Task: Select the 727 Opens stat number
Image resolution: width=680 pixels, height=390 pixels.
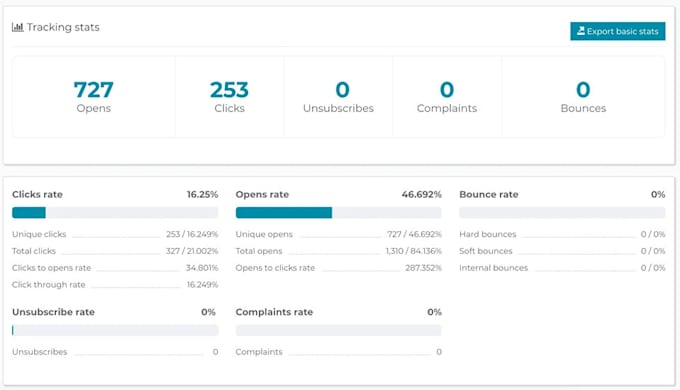Action: coord(94,90)
